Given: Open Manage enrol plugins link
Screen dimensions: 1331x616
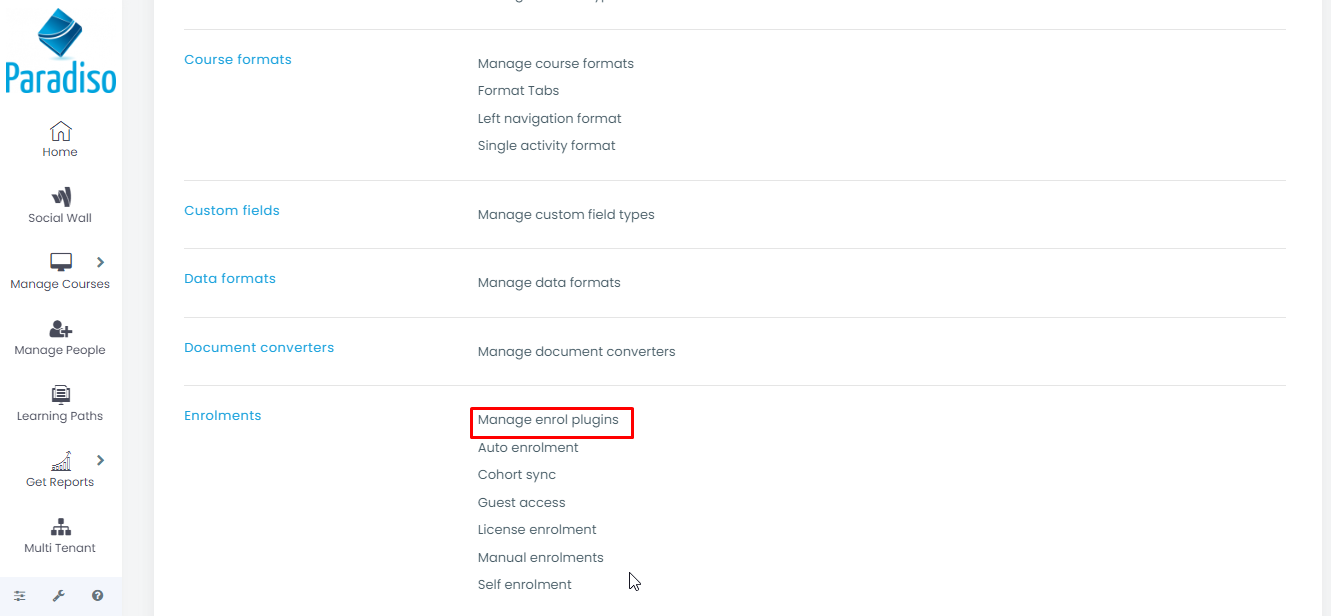Looking at the screenshot, I should 548,420.
